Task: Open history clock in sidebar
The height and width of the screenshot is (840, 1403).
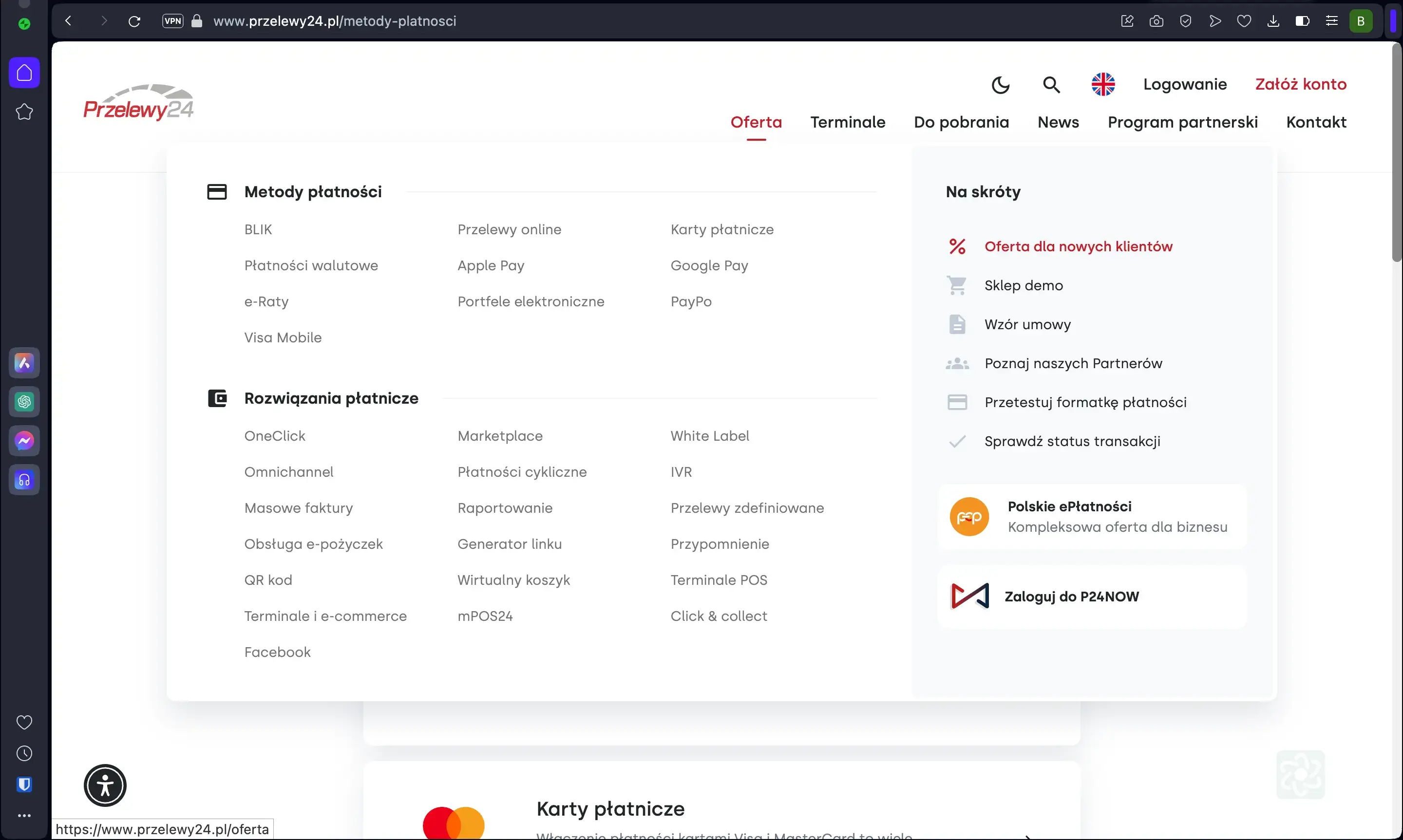Action: (x=24, y=753)
